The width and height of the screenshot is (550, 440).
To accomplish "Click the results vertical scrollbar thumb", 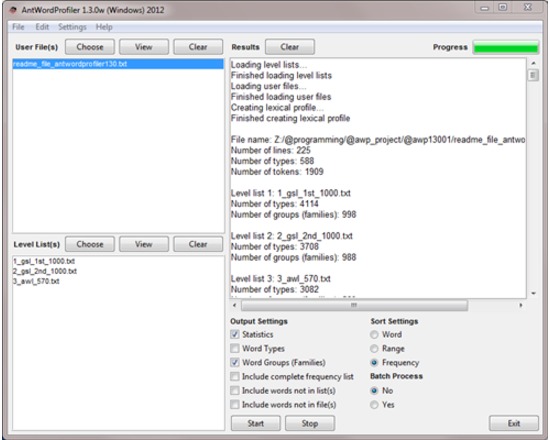I will (533, 75).
